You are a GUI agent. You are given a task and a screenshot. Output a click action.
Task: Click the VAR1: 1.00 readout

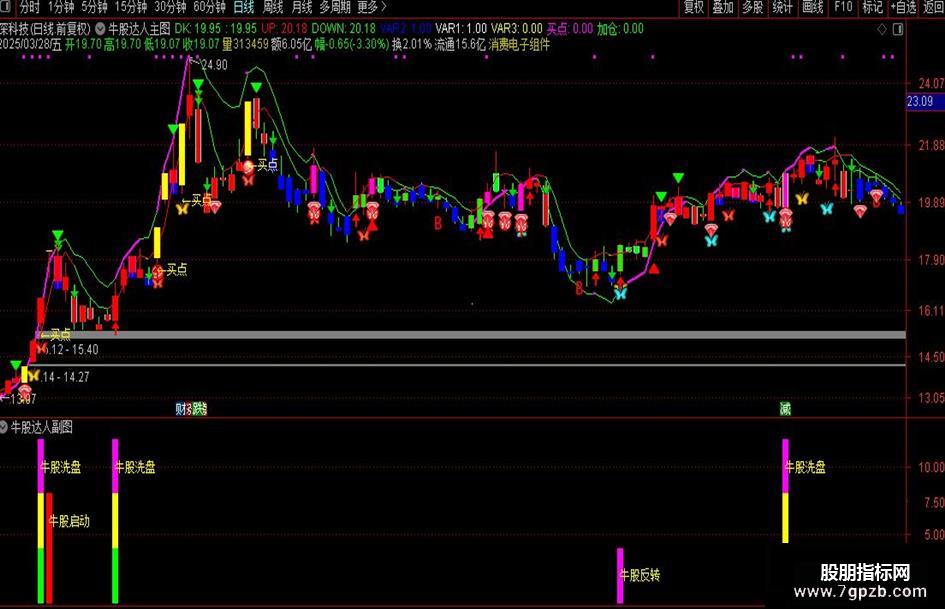click(461, 28)
